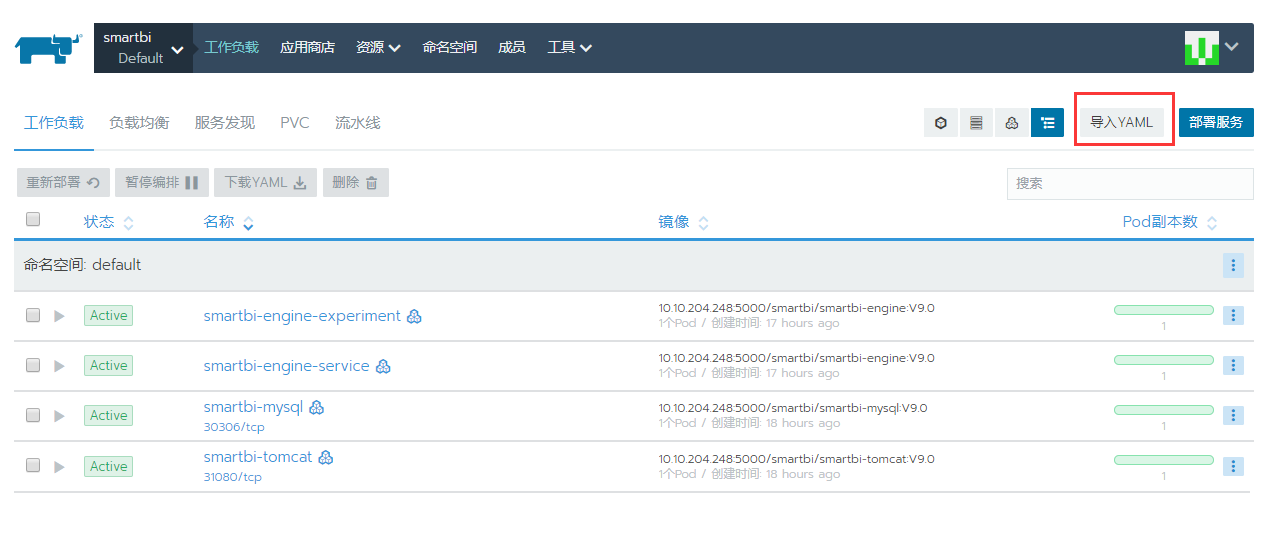Click cluster icon beside smartbi-engine-service
Screen dimensions: 1269x548
(x=383, y=366)
